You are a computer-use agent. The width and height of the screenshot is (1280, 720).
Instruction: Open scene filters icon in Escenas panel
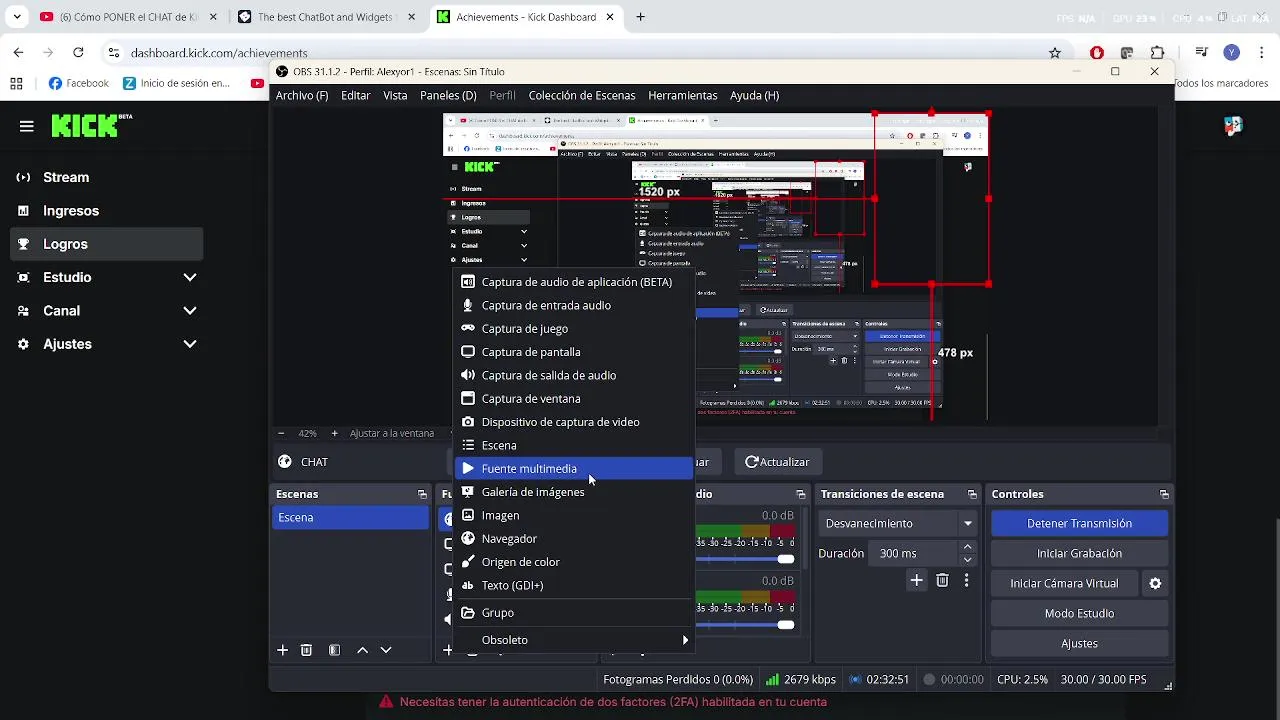click(334, 650)
